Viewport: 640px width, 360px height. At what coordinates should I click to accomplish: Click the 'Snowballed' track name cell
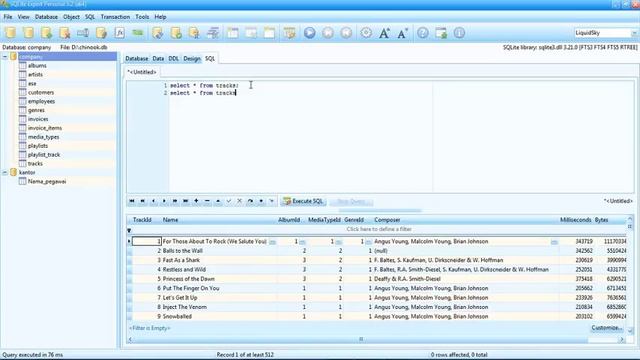point(219,317)
